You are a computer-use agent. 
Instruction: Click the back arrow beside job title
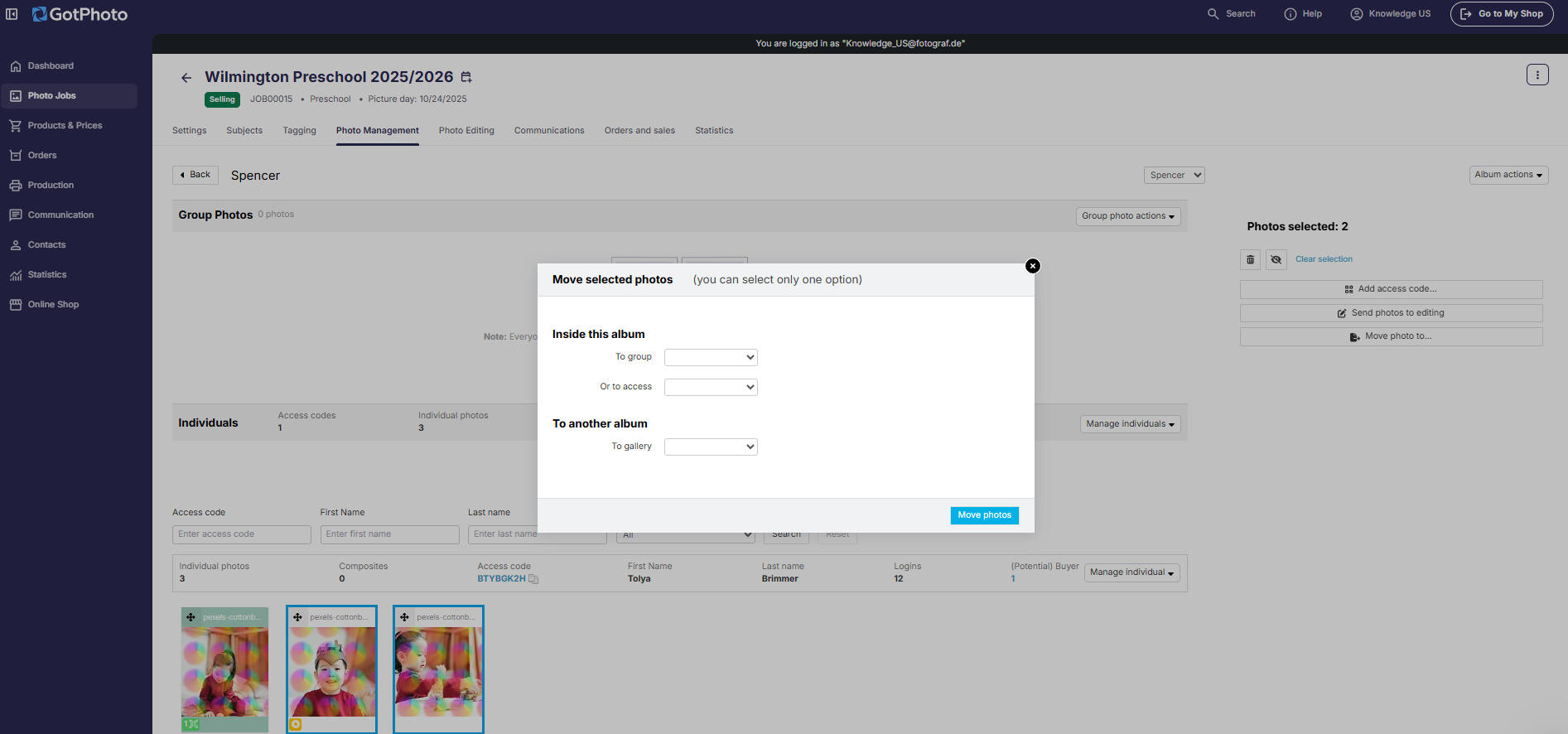click(x=186, y=78)
